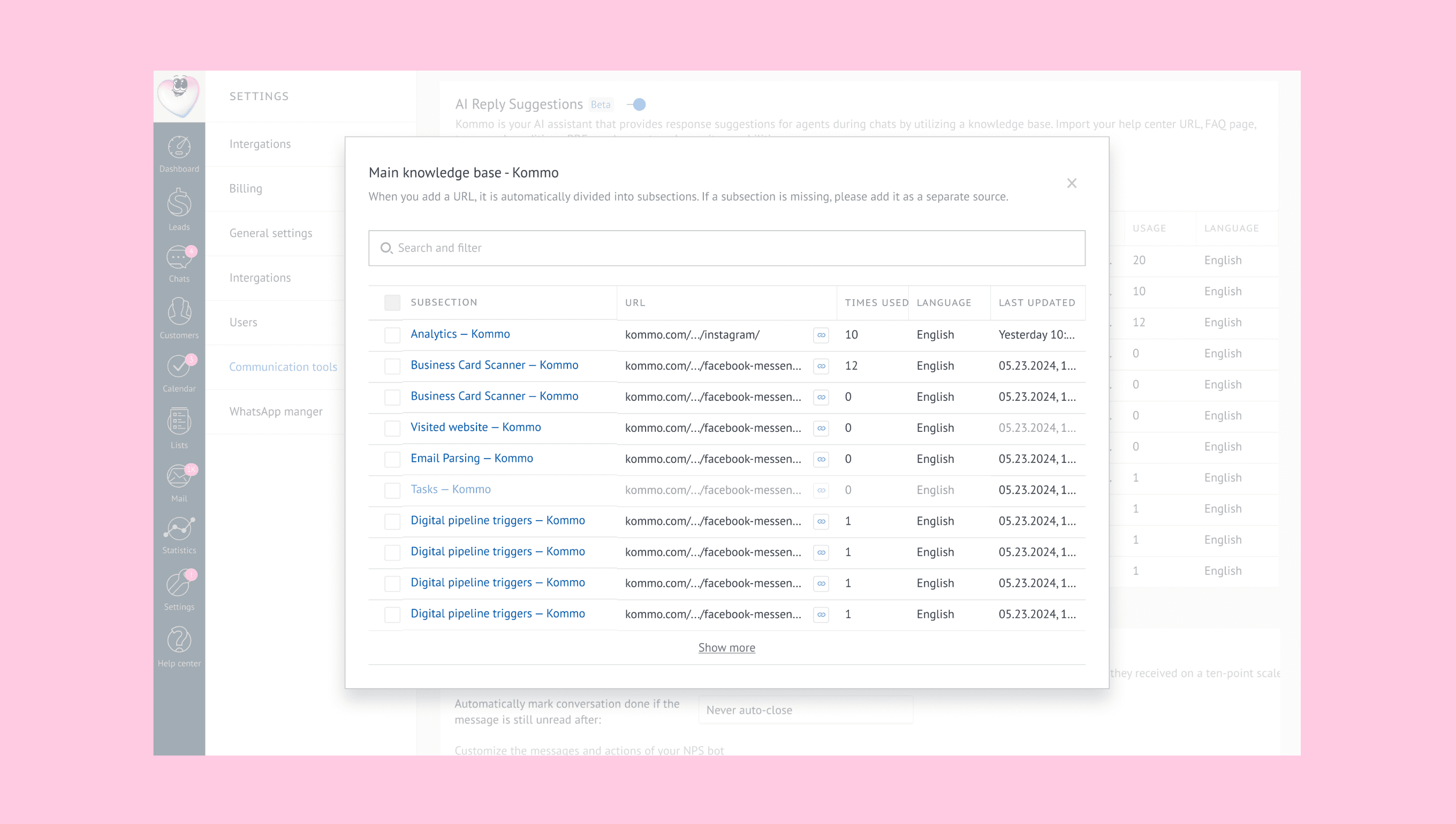Click link icon on Visited website row
Viewport: 1456px width, 824px height.
[821, 428]
